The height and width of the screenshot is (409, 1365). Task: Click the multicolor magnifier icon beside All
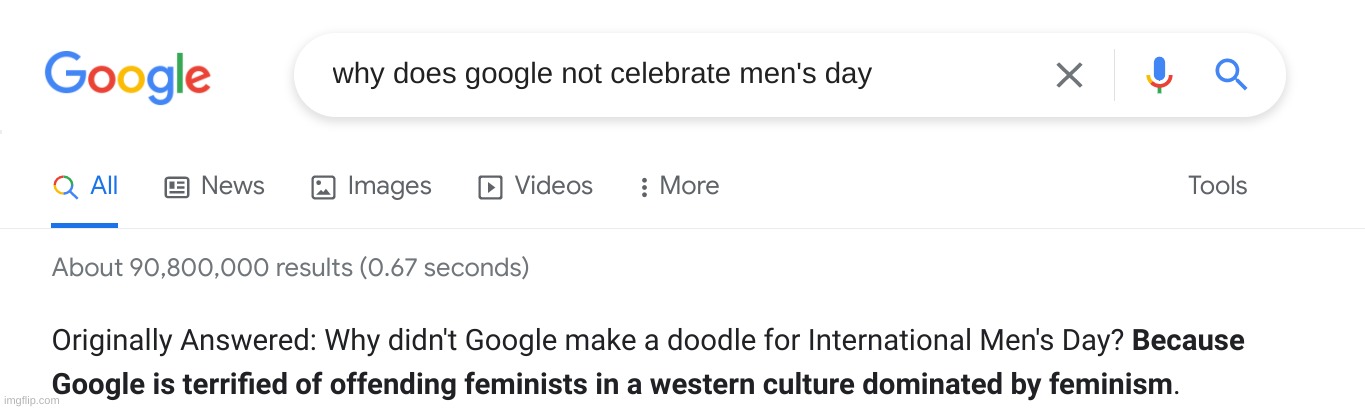(x=65, y=187)
